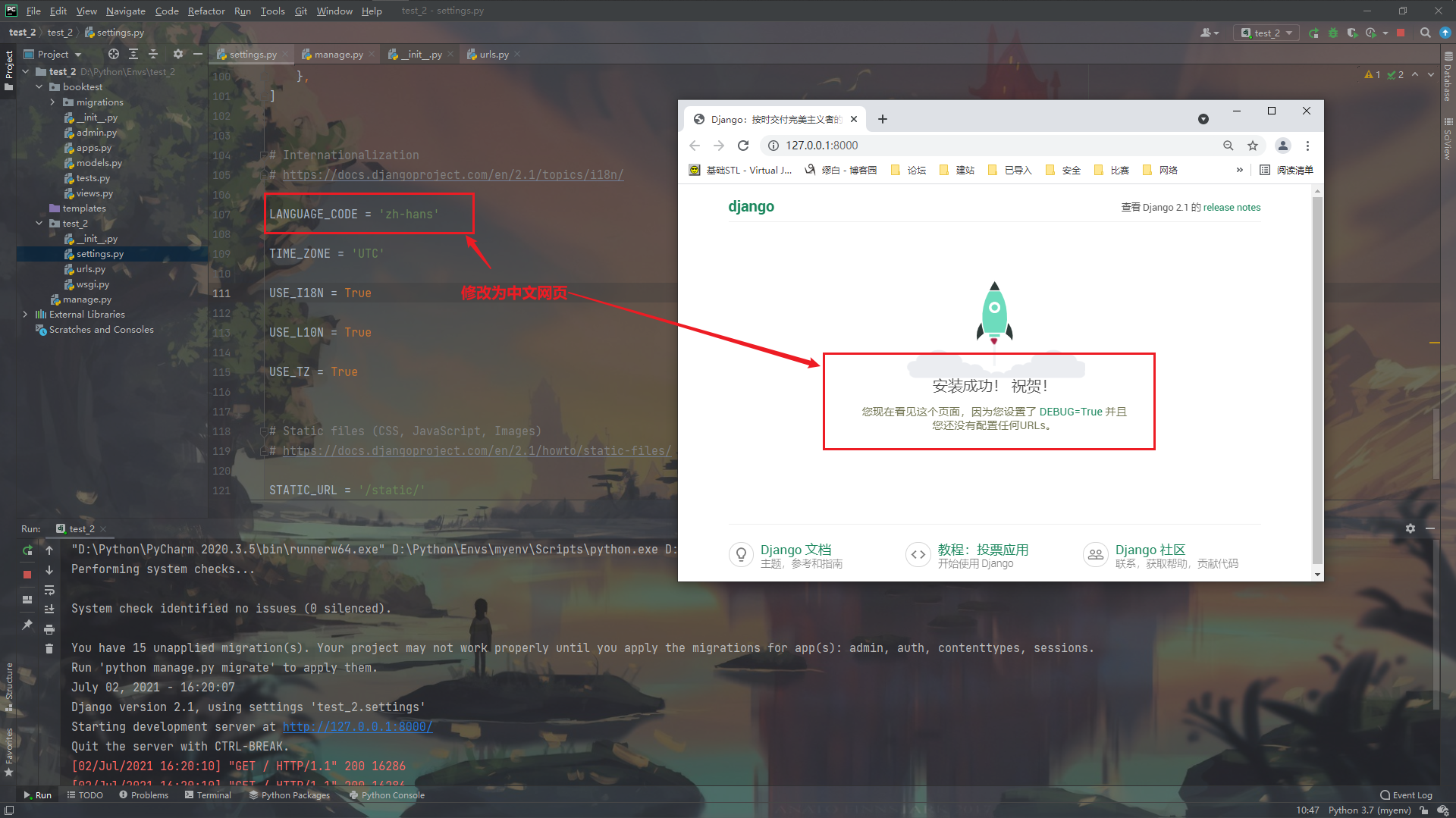
Task: Rerun test_2 from the Run panel
Action: [x=27, y=550]
